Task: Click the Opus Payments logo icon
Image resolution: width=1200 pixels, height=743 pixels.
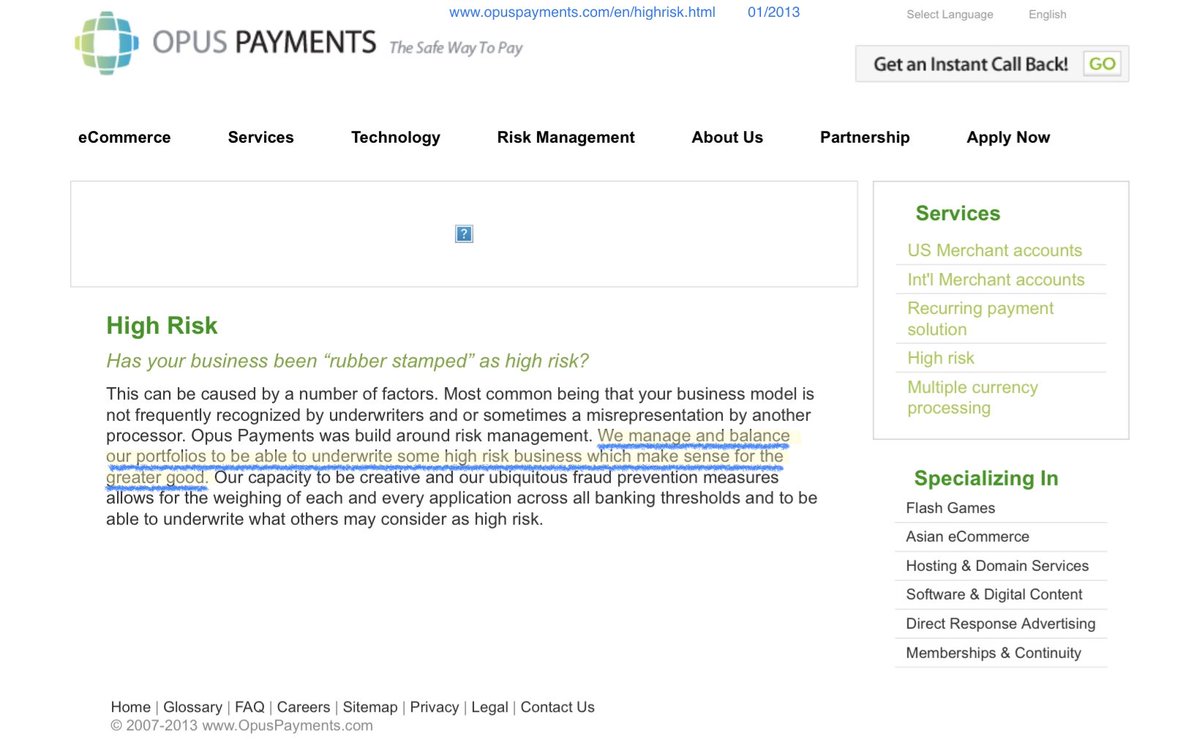Action: [x=108, y=43]
